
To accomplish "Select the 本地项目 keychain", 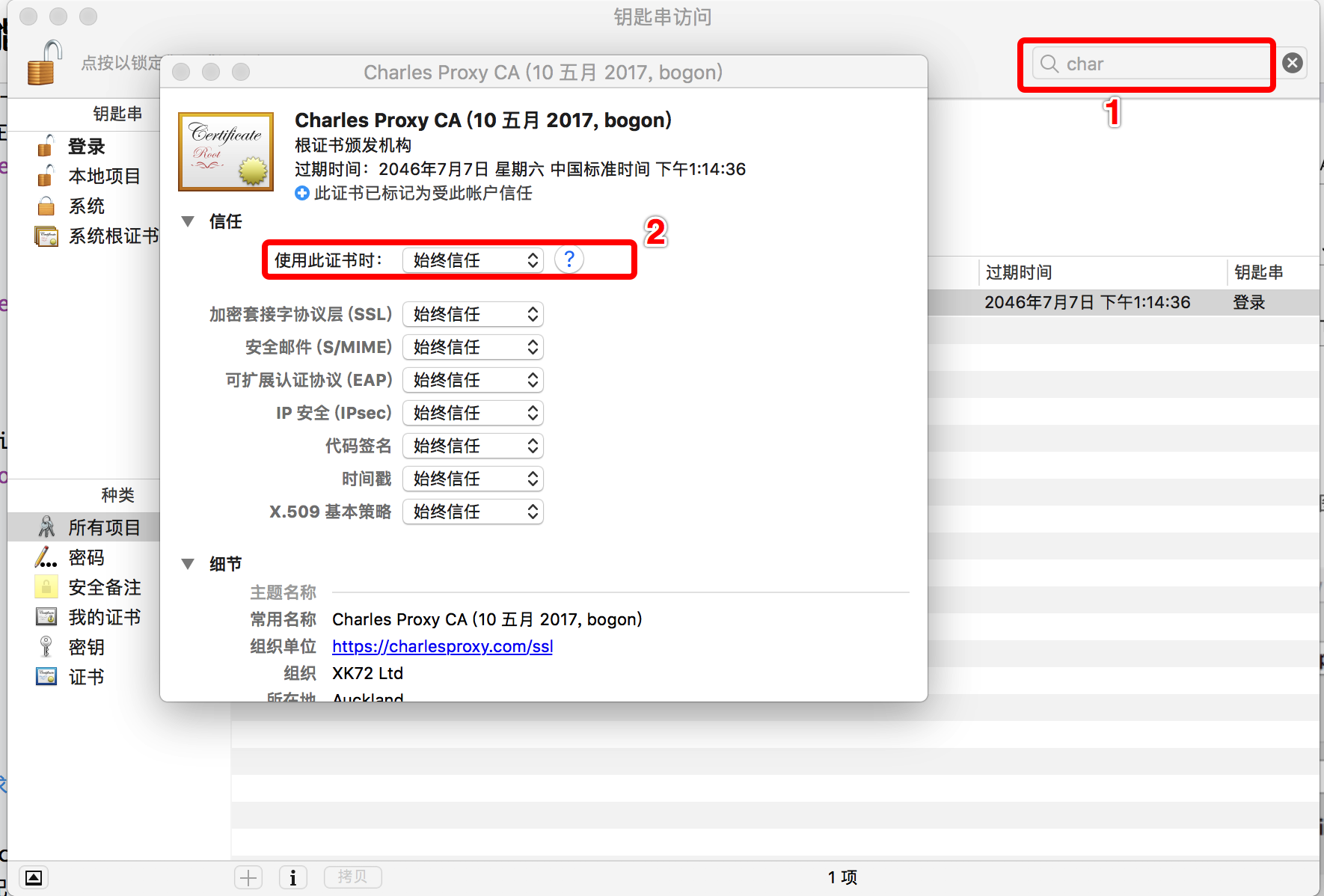I will (x=104, y=176).
